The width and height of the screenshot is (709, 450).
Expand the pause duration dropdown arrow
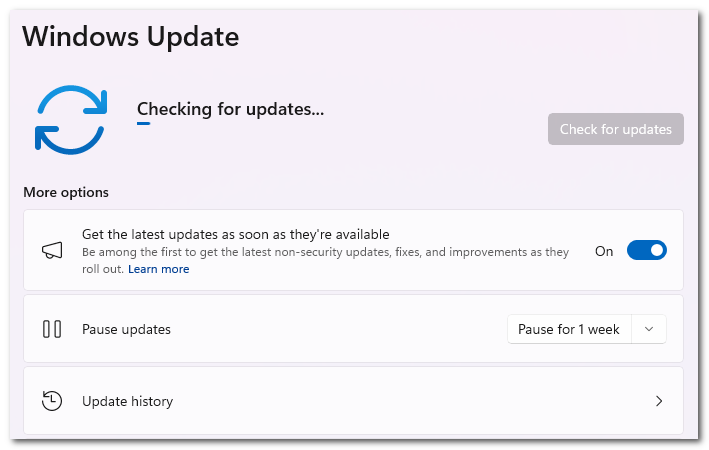tap(650, 329)
